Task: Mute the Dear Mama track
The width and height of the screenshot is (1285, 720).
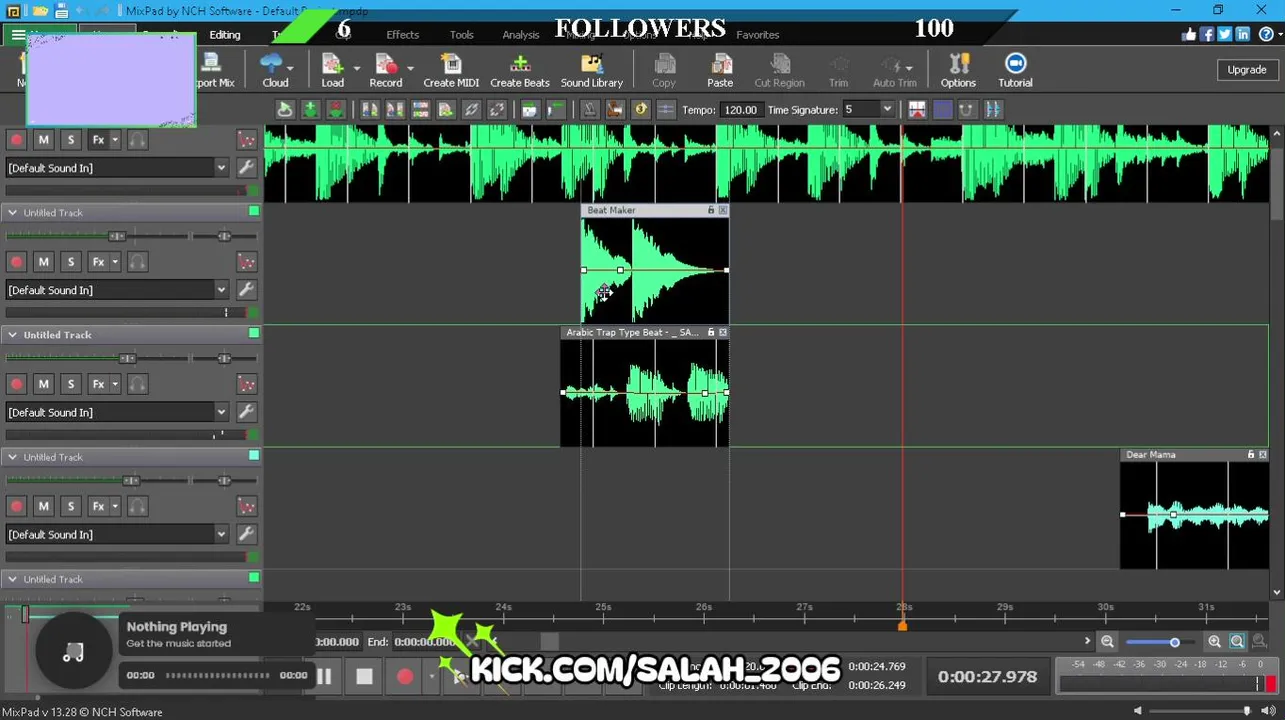Action: pos(43,506)
